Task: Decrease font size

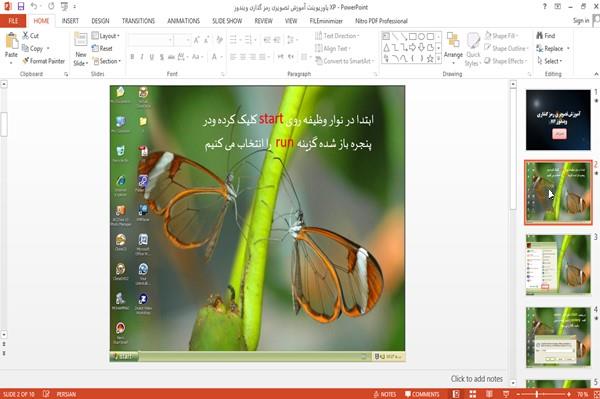Action: click(207, 40)
